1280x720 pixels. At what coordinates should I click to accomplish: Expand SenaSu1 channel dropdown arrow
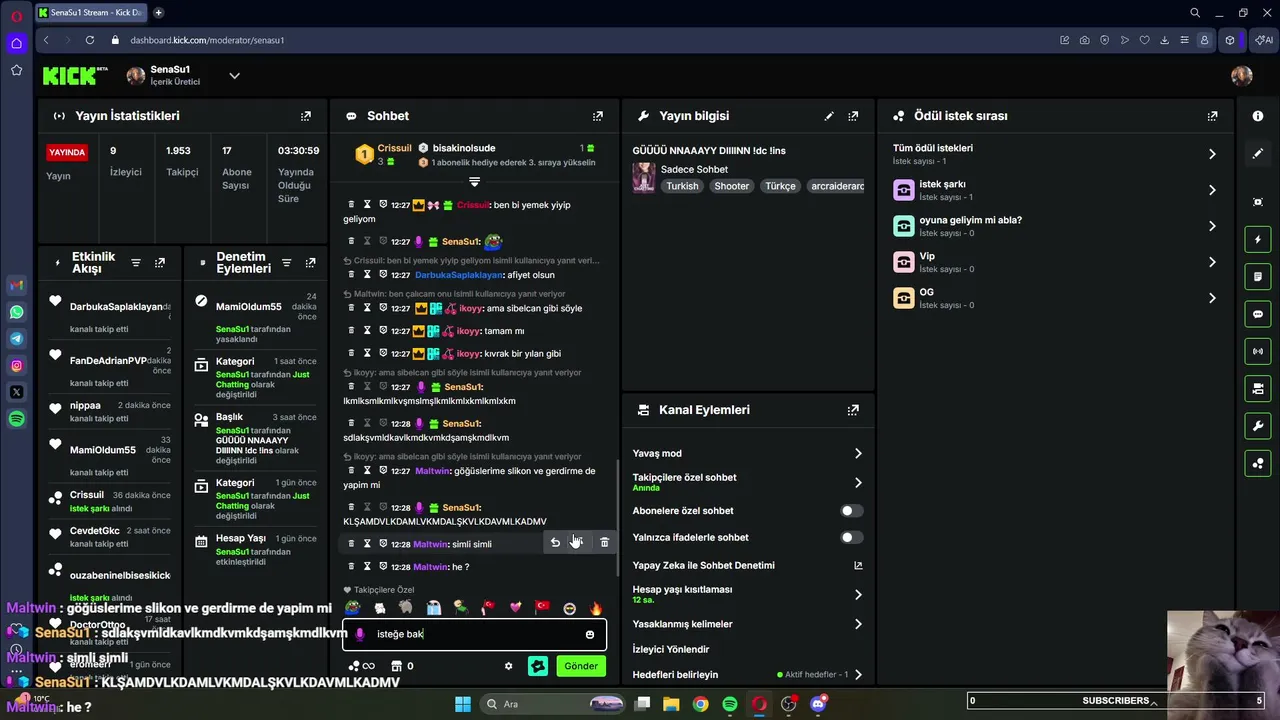234,76
